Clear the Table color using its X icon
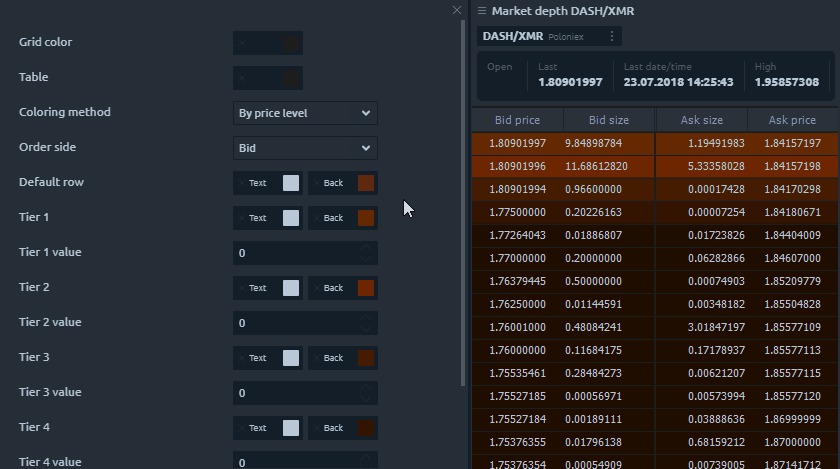The width and height of the screenshot is (840, 469). pos(242,78)
